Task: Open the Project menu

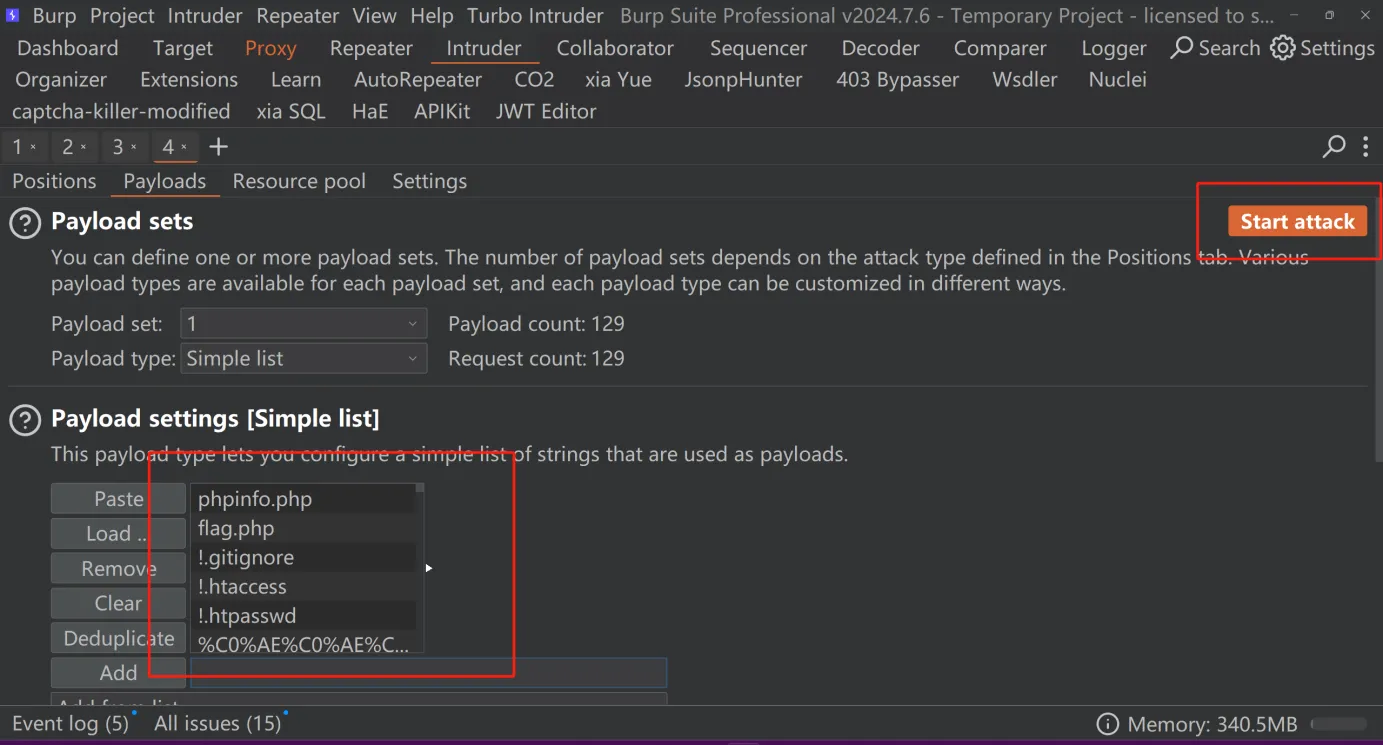Action: click(122, 16)
